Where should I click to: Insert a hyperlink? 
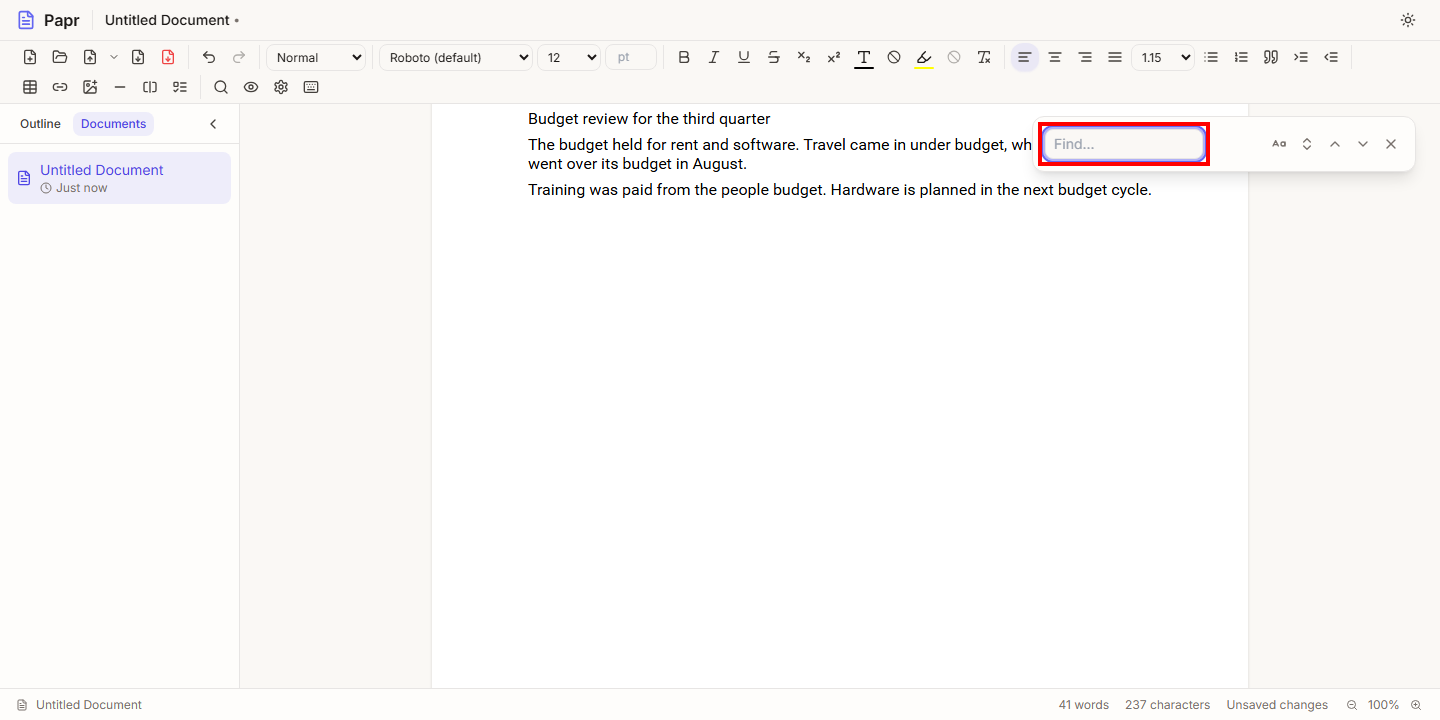click(x=60, y=87)
